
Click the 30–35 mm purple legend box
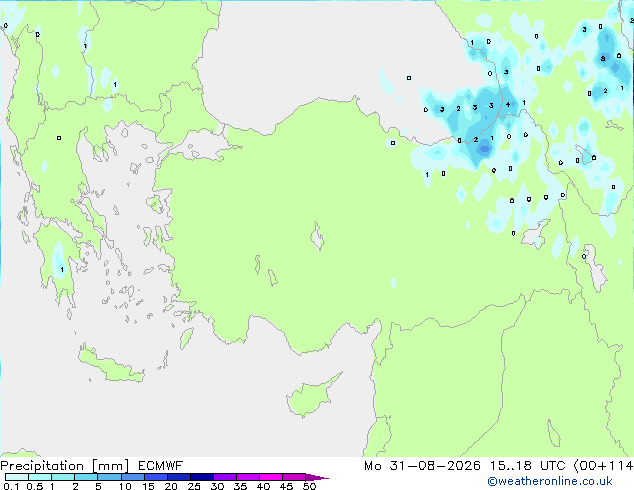point(225,477)
